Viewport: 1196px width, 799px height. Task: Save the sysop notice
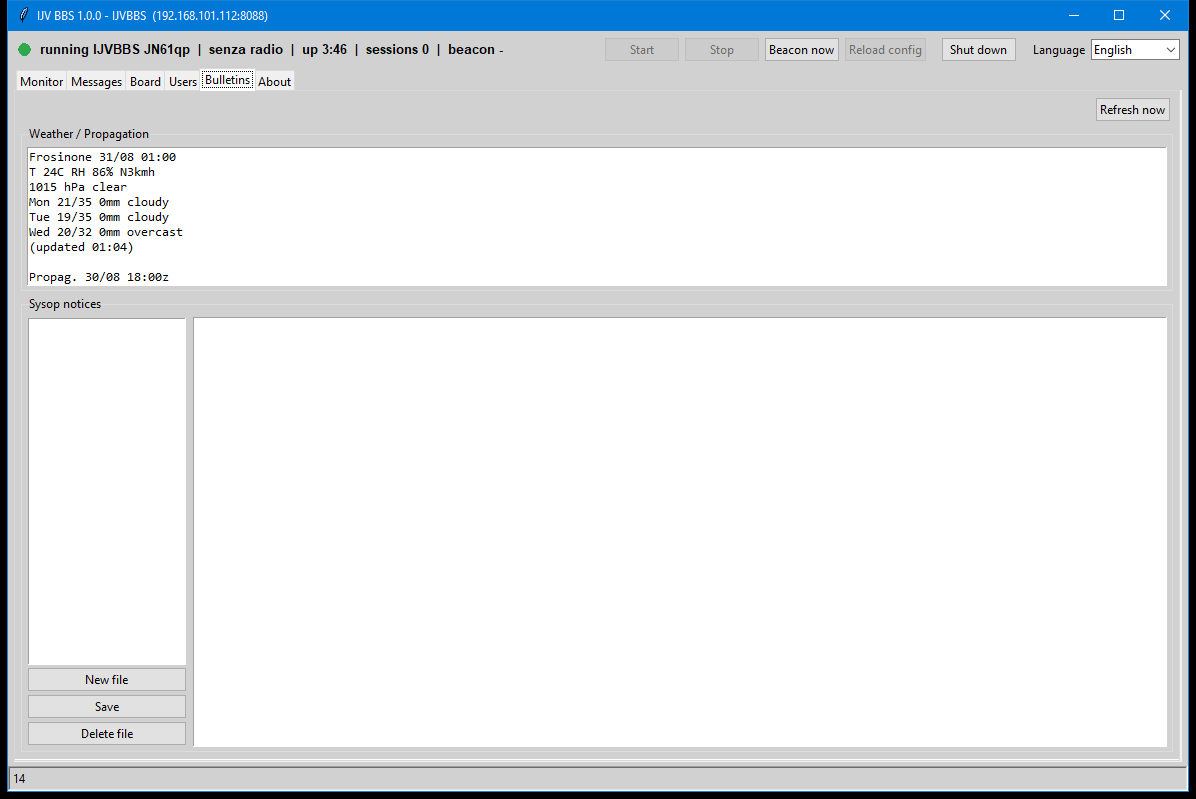point(107,707)
